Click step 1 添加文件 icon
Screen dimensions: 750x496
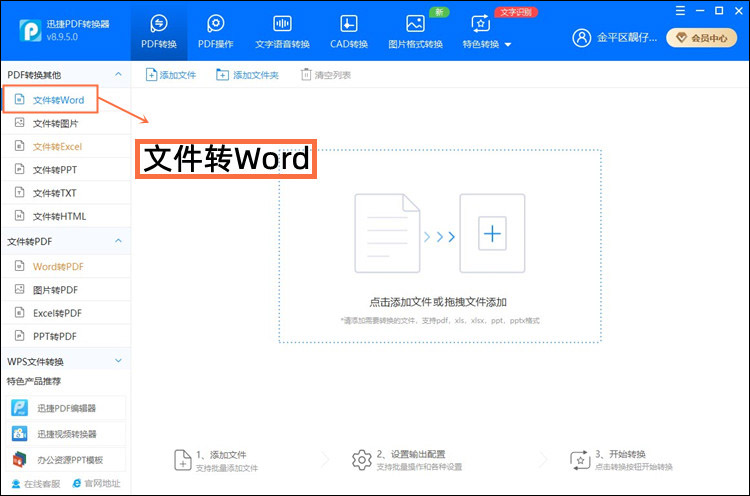click(183, 460)
